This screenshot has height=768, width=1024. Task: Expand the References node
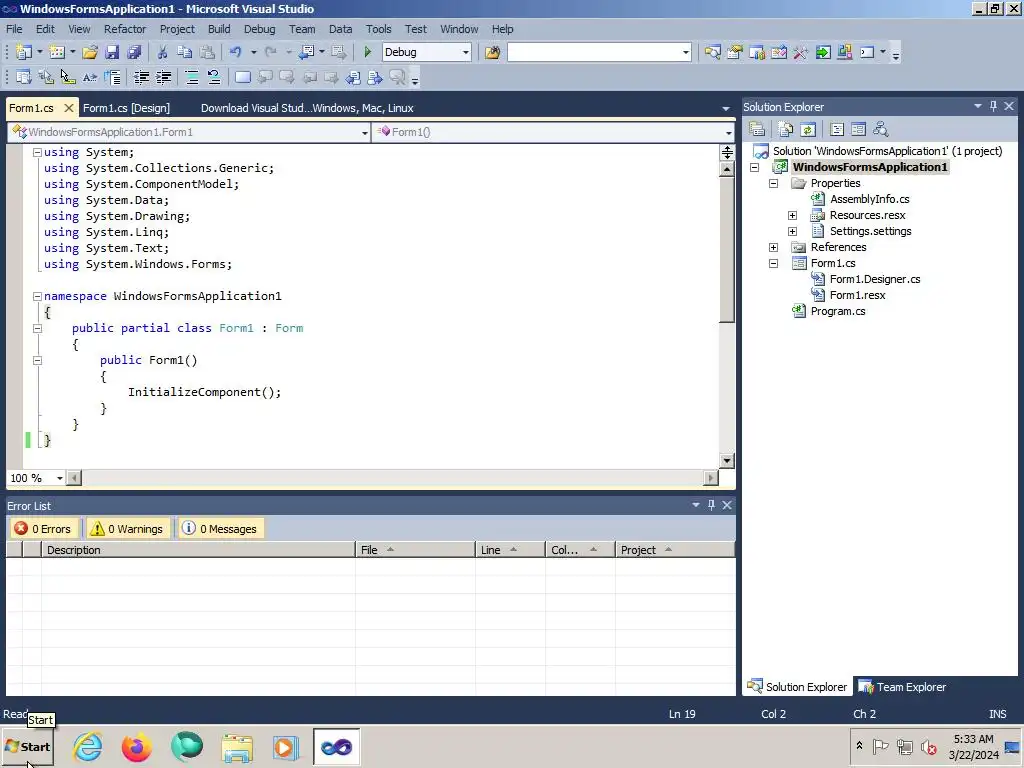tap(773, 248)
